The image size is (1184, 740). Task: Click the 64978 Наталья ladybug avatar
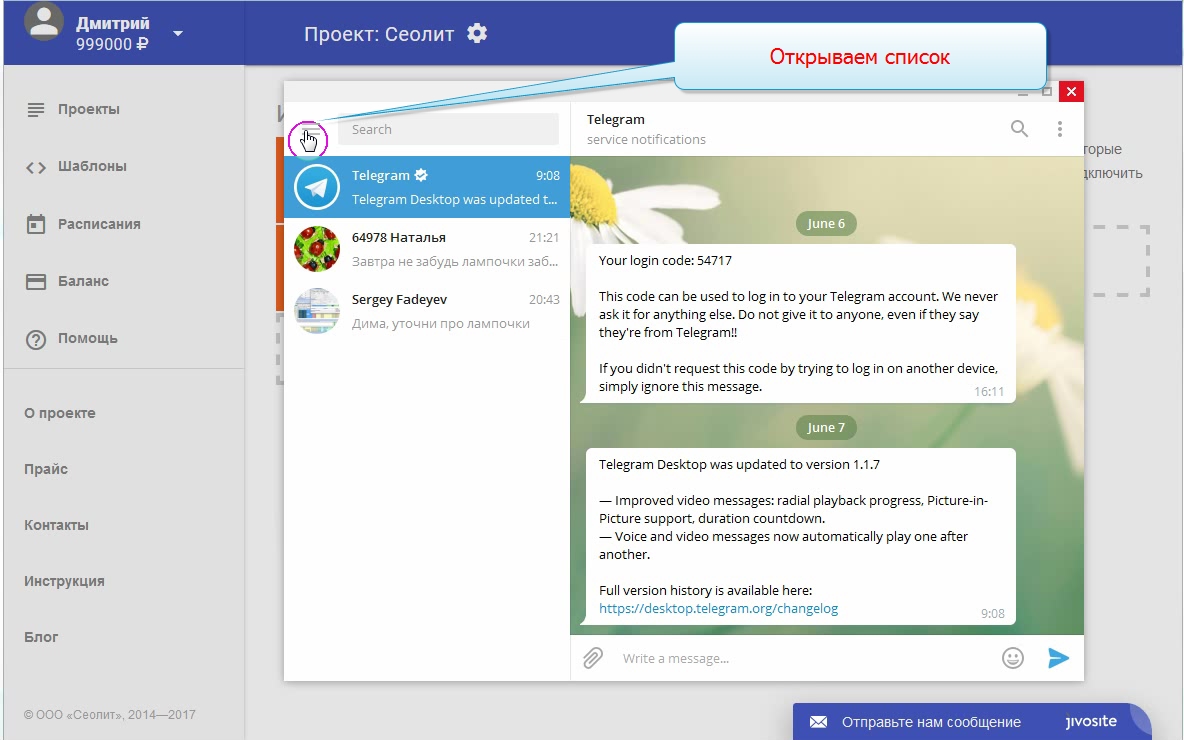coord(316,249)
